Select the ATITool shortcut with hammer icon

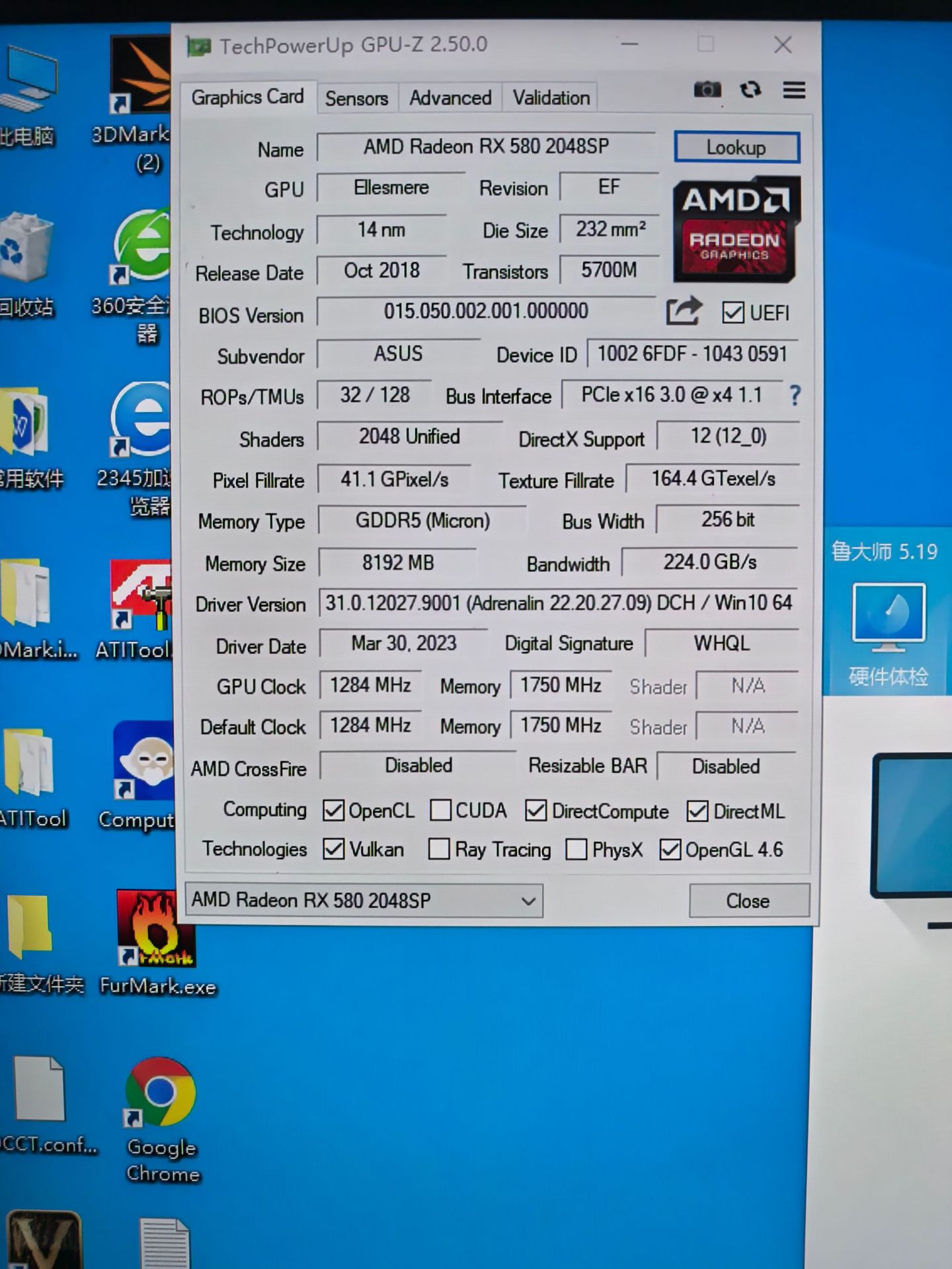point(140,594)
